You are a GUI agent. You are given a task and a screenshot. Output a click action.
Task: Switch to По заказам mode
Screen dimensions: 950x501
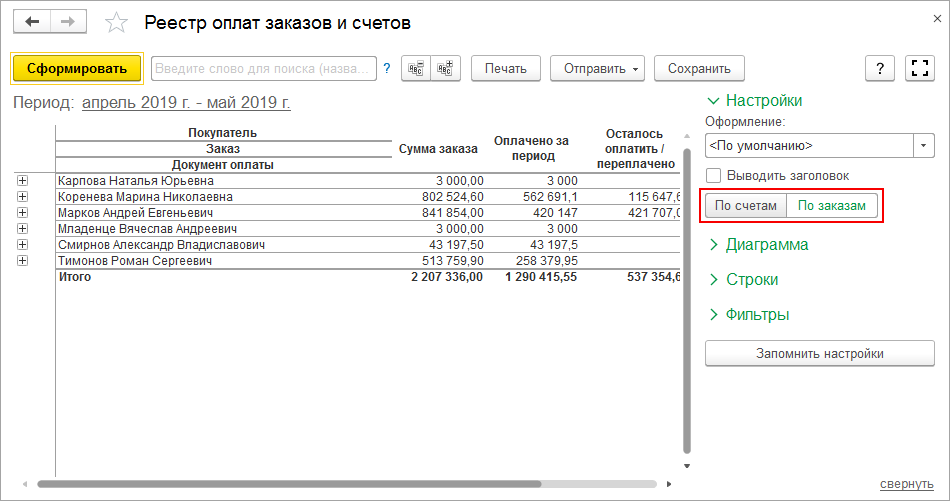[x=832, y=205]
